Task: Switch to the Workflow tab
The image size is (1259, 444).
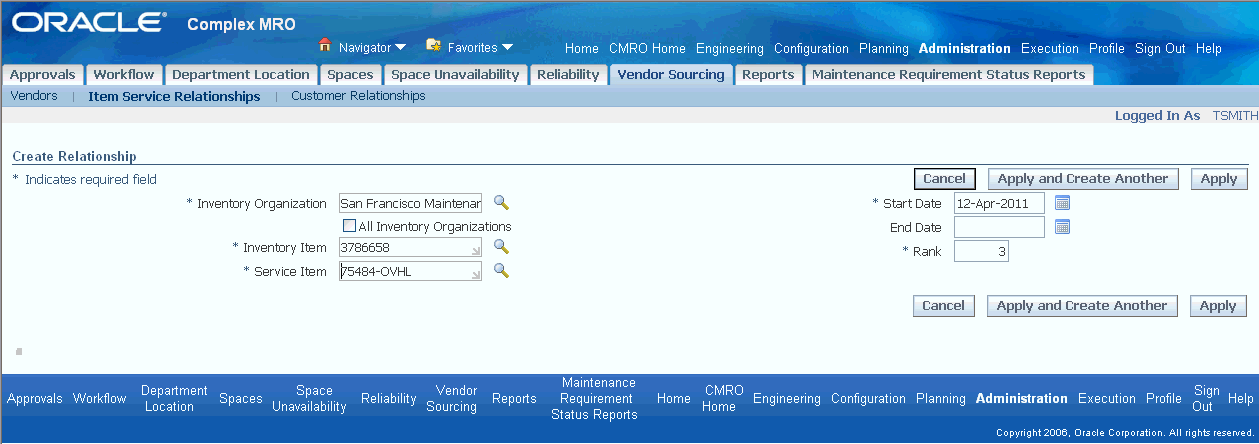Action: (x=124, y=75)
